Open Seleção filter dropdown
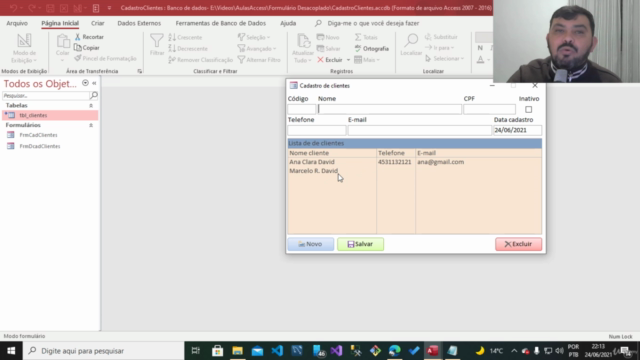 (x=254, y=37)
